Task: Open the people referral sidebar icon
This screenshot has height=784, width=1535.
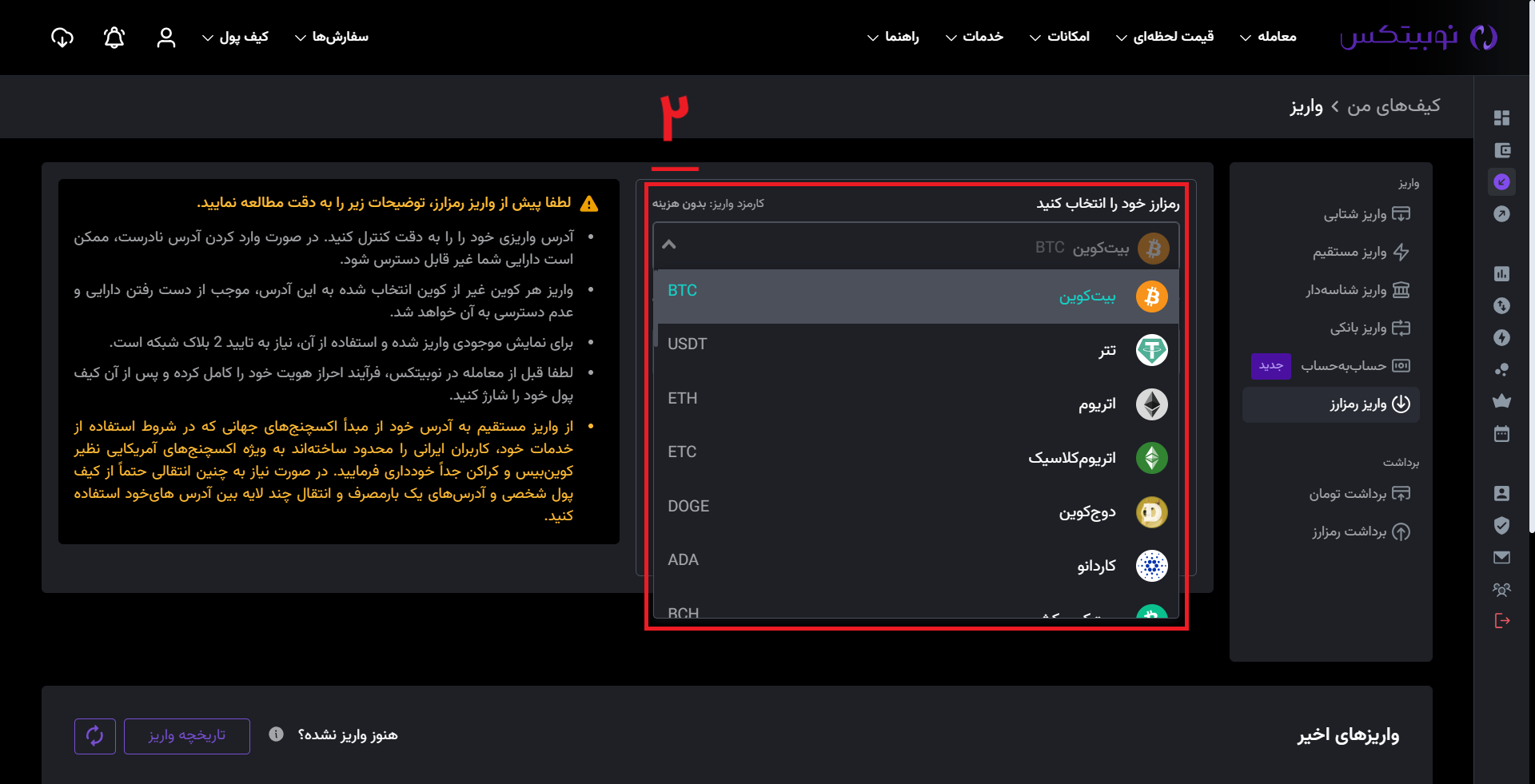Action: click(x=1501, y=590)
